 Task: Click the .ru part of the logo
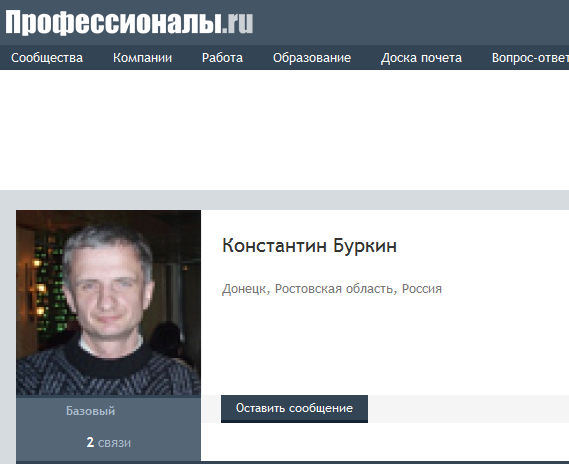(238, 22)
